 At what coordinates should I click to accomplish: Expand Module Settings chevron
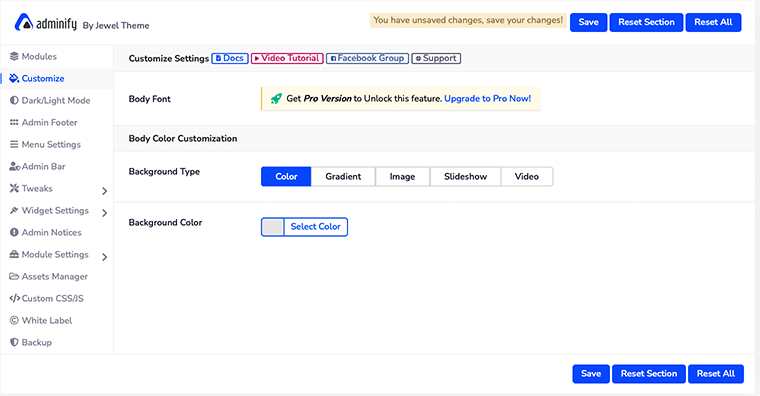click(x=105, y=257)
